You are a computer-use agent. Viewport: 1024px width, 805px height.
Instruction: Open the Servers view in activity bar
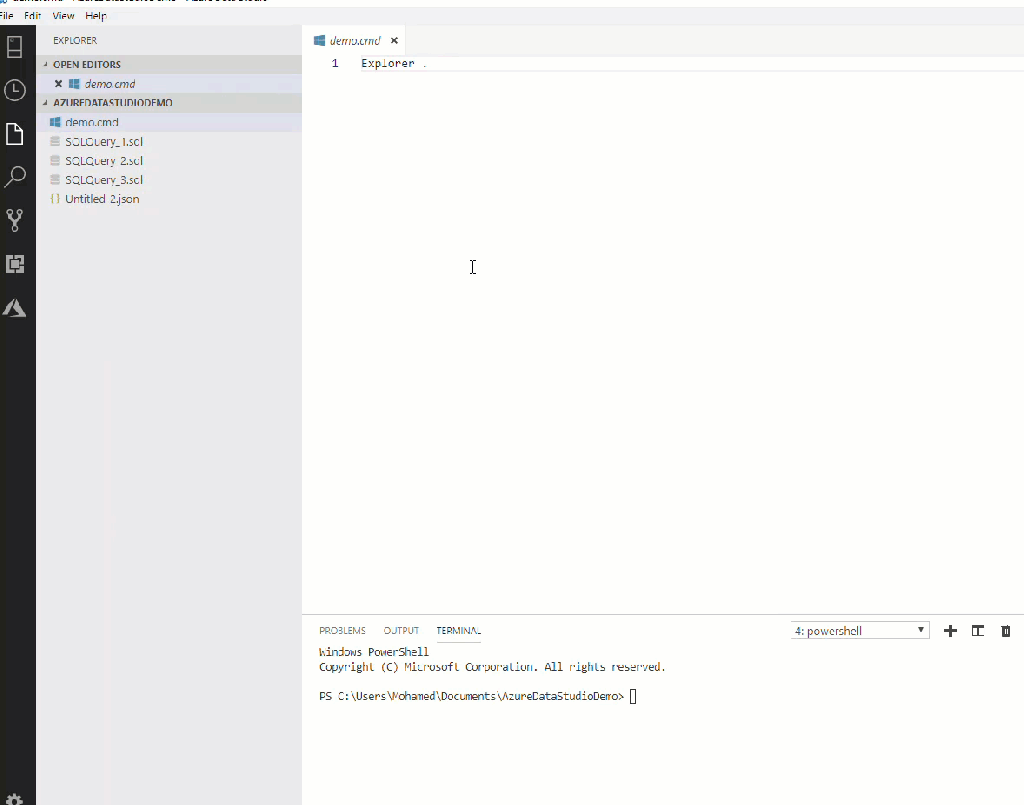[x=15, y=47]
